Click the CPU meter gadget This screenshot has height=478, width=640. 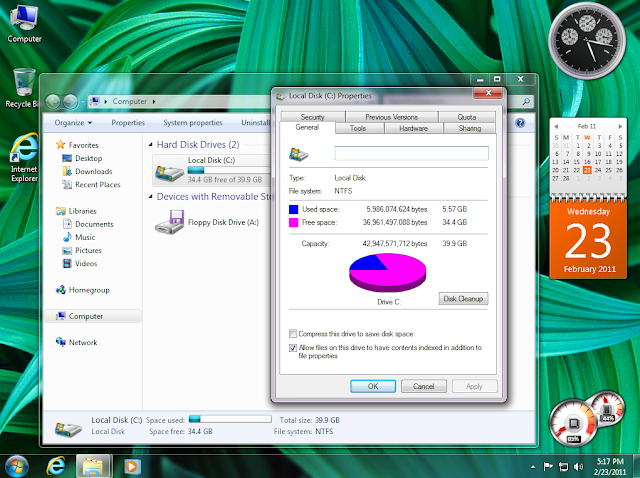tap(573, 422)
